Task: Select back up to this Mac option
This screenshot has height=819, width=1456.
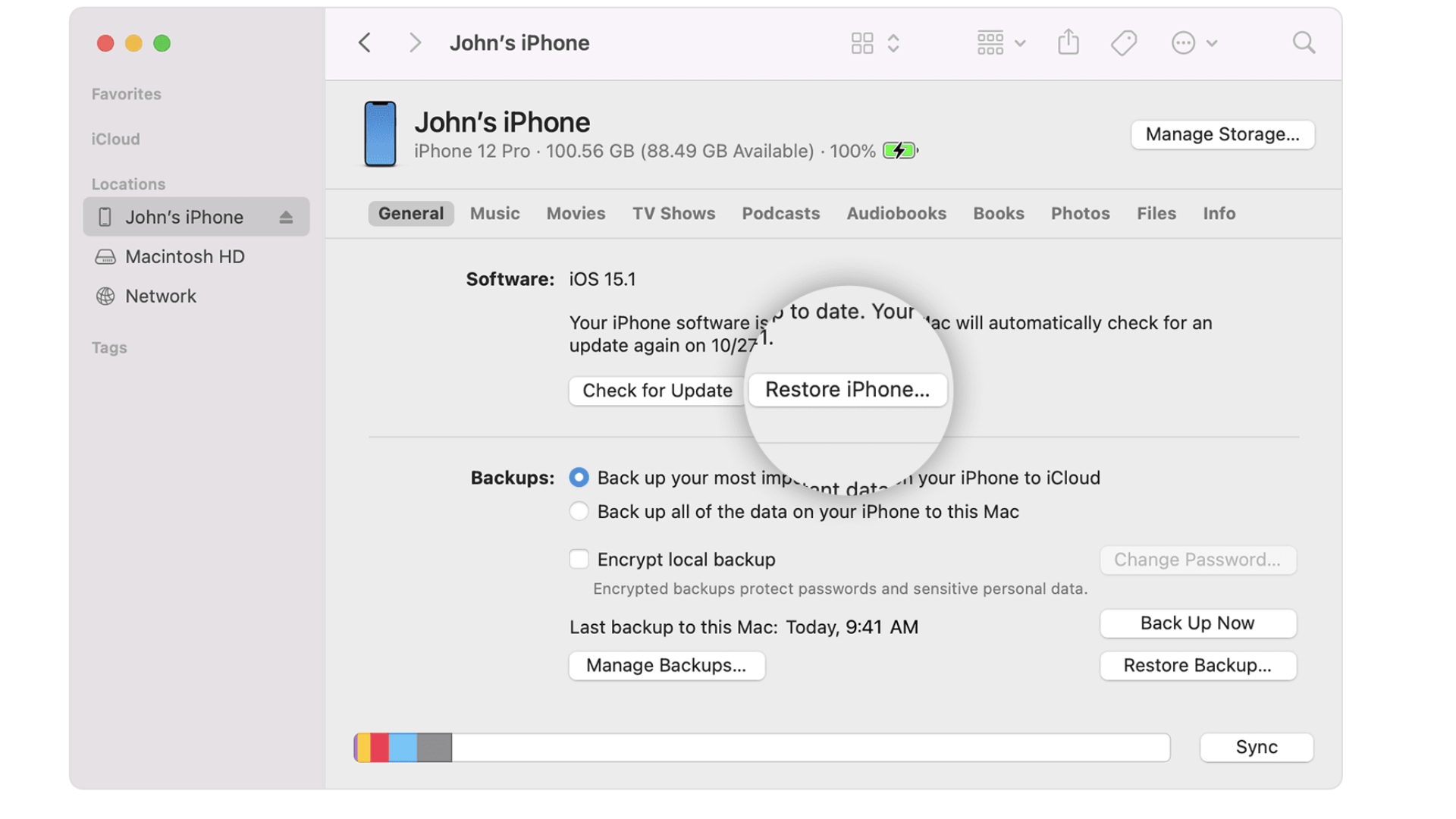Action: click(x=579, y=512)
